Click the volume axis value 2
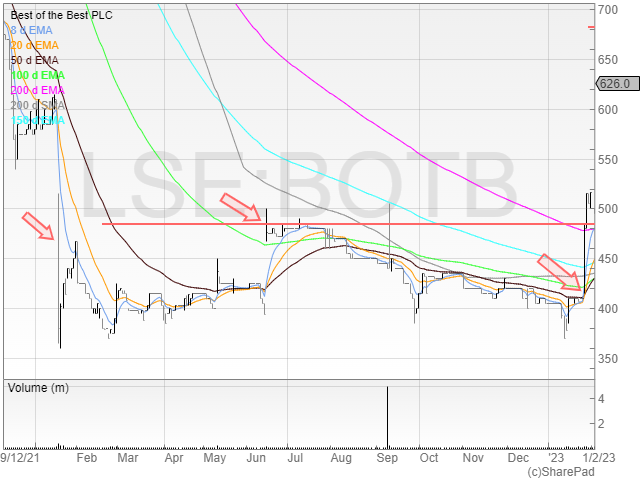This screenshot has height=480, width=640. click(601, 424)
